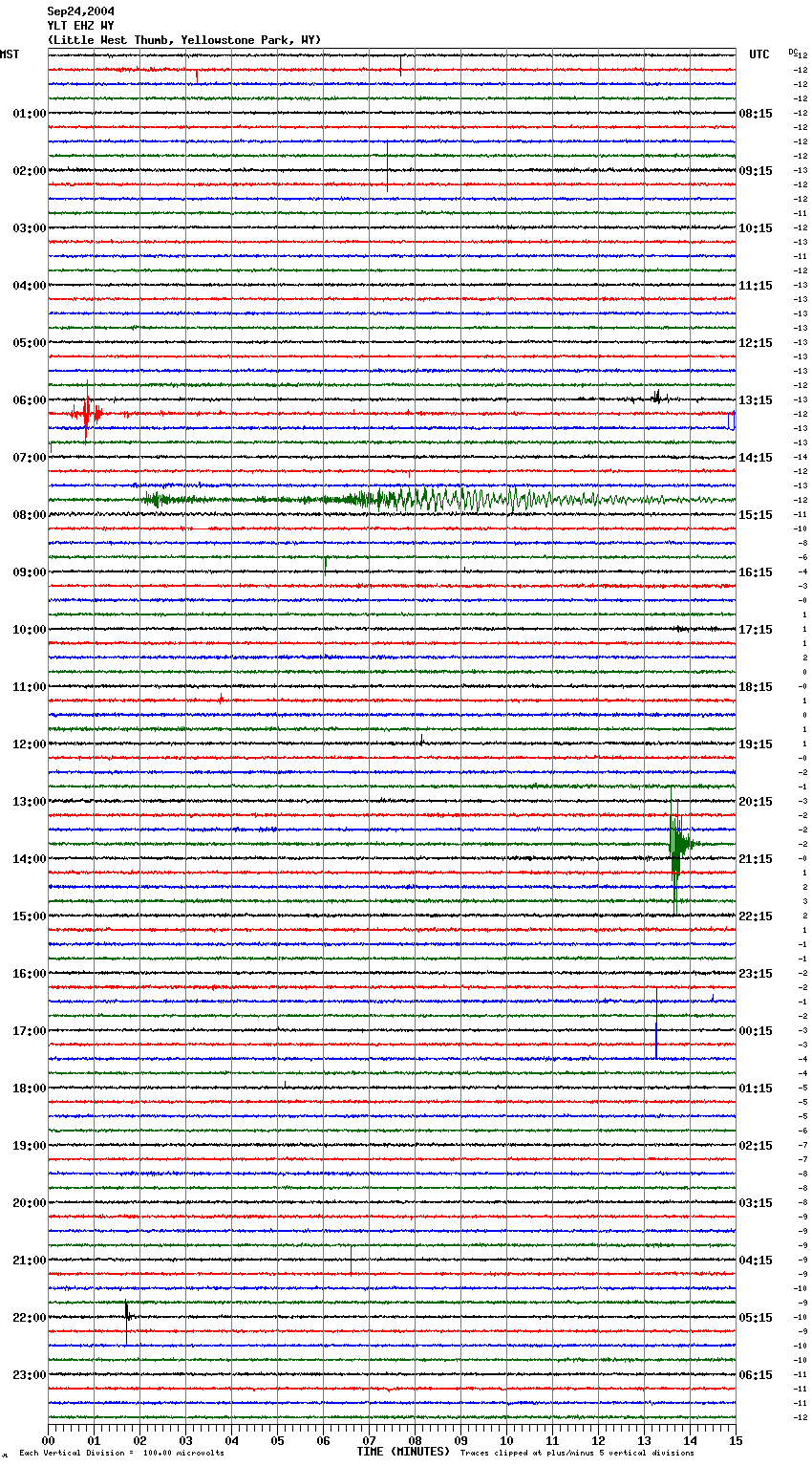Click the 15 minute axis tick label

coord(736,1440)
